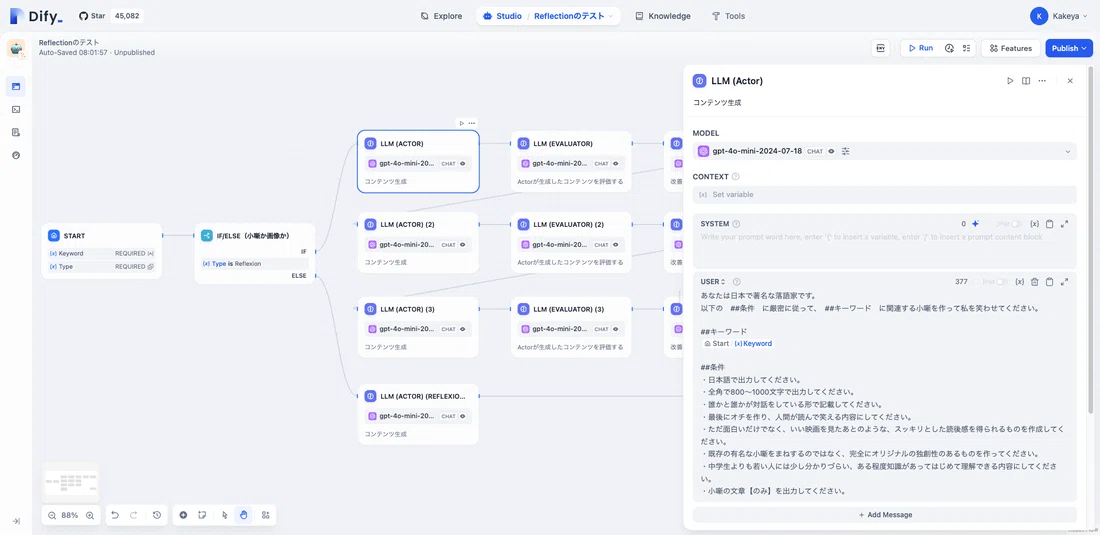This screenshot has width=1100, height=535.
Task: Redo the canvas change
Action: pyautogui.click(x=134, y=515)
